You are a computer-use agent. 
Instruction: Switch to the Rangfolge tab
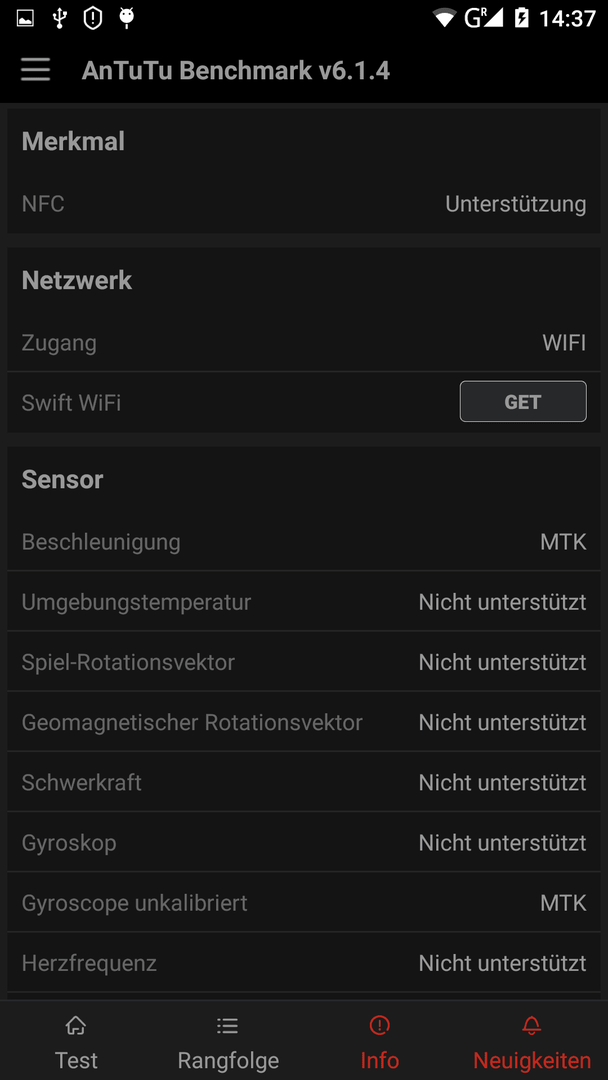(x=228, y=1040)
